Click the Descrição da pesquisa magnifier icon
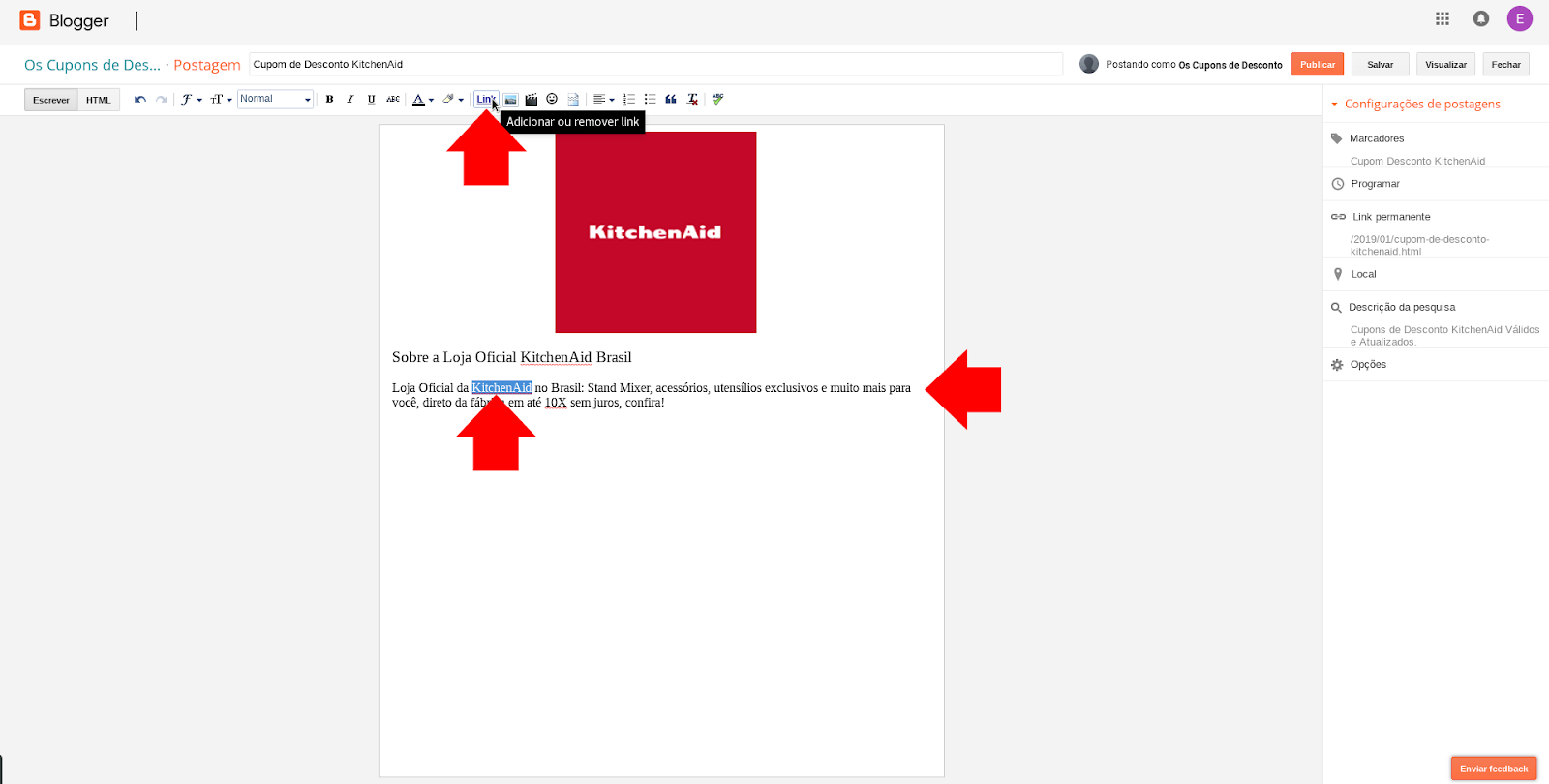Screen dimensions: 1549x784 (x=1336, y=308)
